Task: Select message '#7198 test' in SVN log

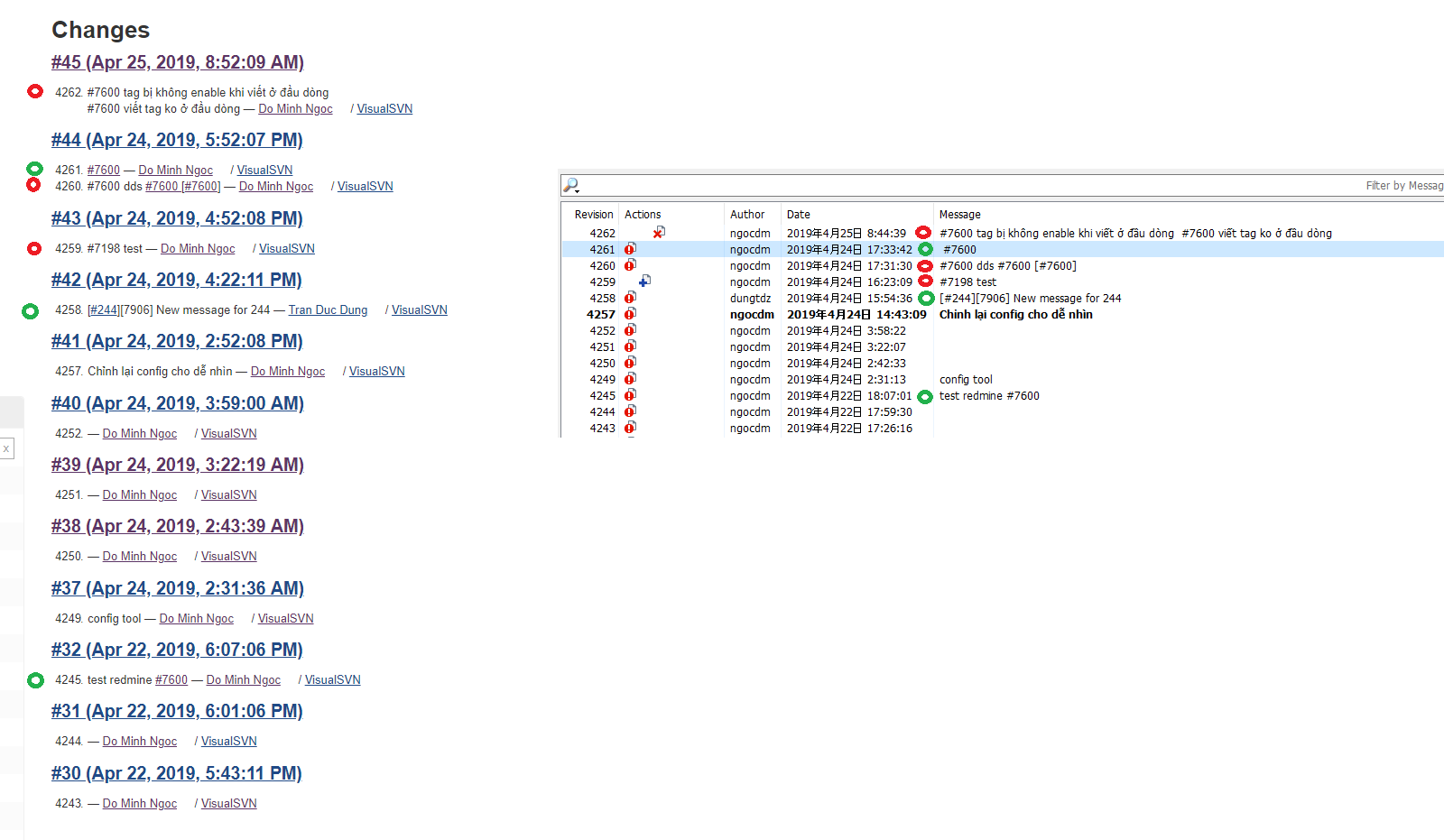Action: pyautogui.click(x=967, y=282)
